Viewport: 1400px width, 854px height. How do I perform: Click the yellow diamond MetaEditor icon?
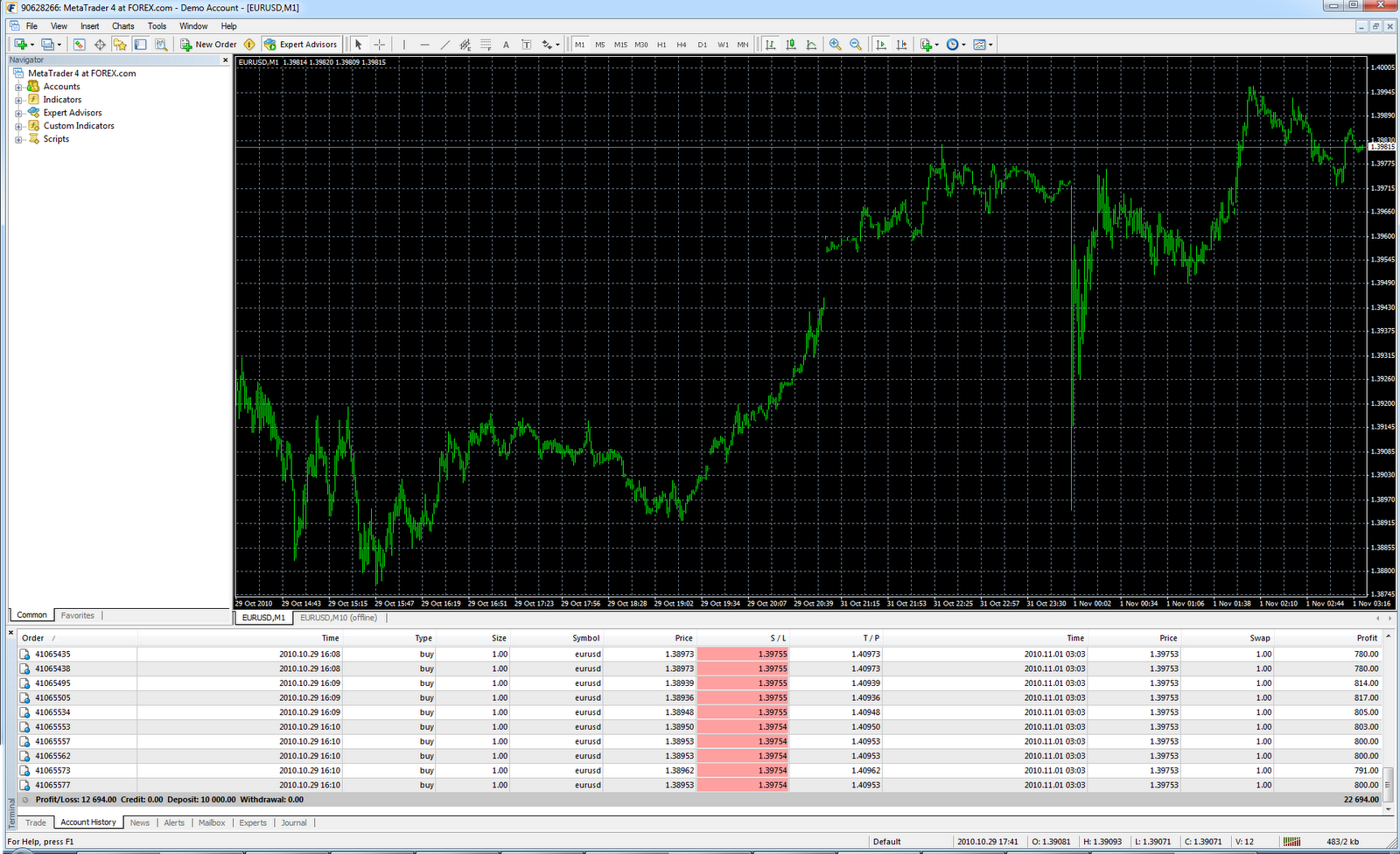coord(249,45)
